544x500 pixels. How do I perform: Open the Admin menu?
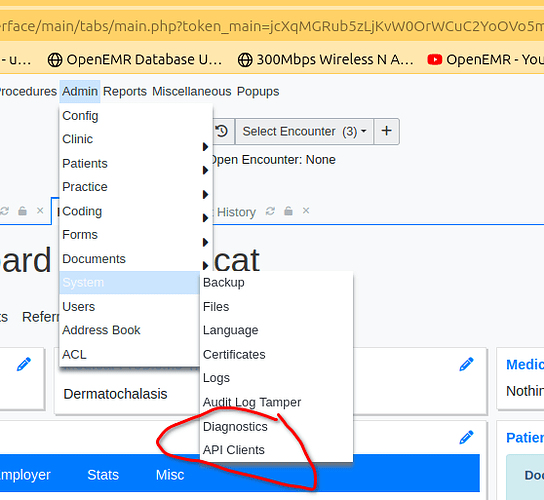[x=80, y=92]
